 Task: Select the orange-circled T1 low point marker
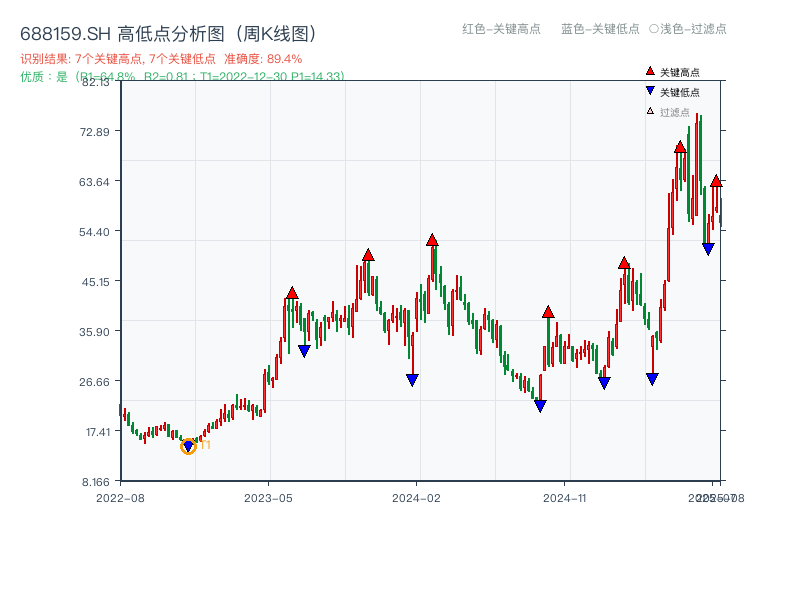coord(188,446)
